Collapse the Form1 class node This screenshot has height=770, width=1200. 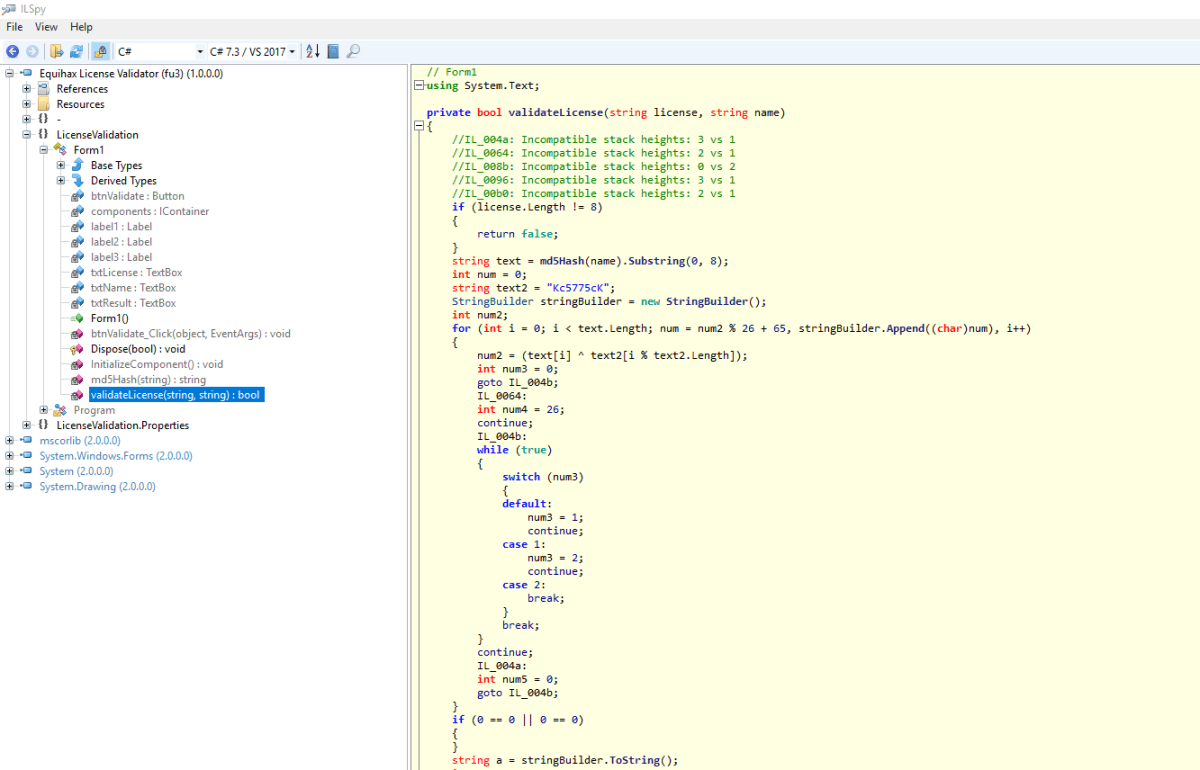(44, 150)
